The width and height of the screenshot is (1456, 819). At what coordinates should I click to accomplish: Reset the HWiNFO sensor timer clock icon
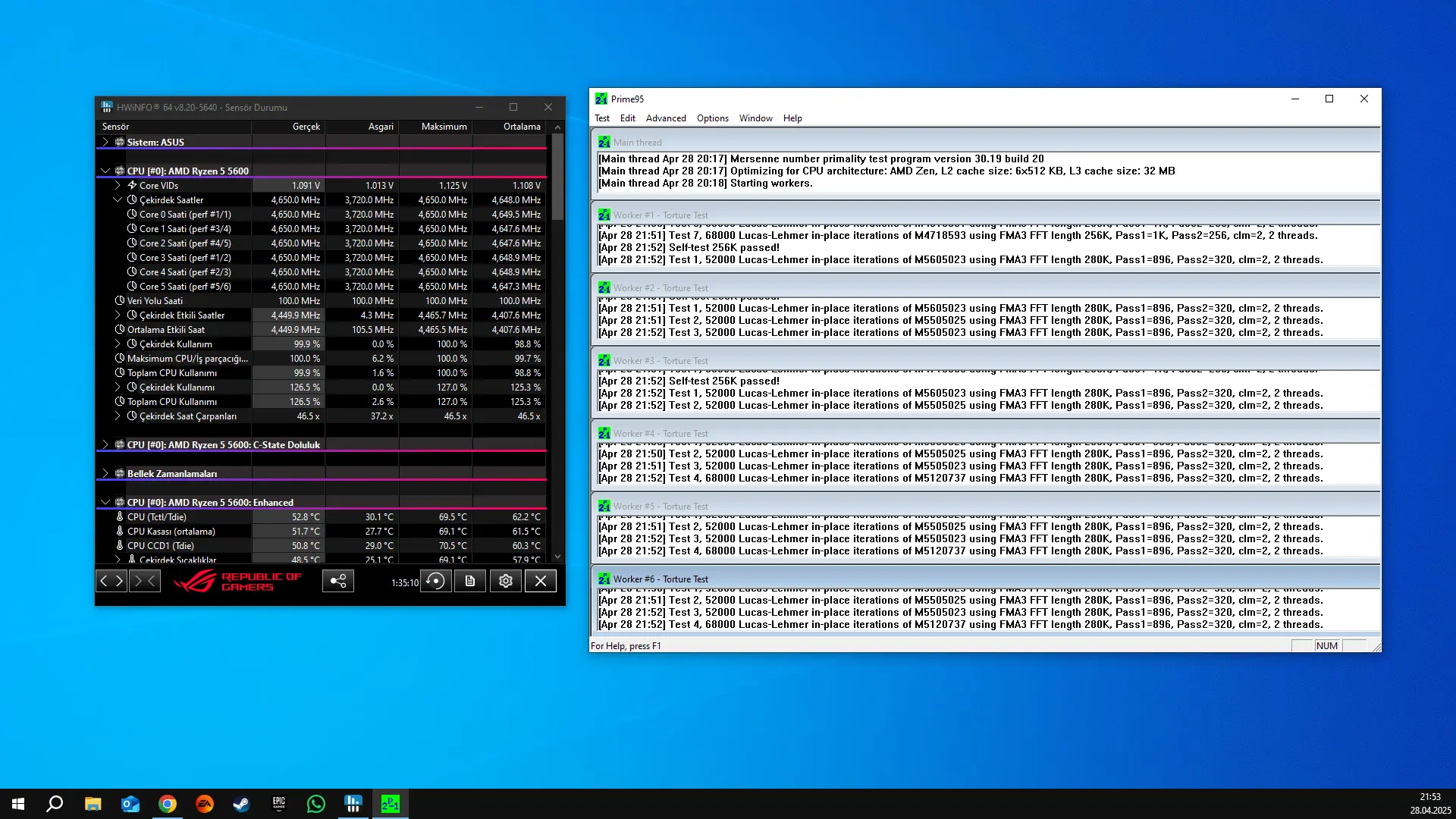click(436, 581)
